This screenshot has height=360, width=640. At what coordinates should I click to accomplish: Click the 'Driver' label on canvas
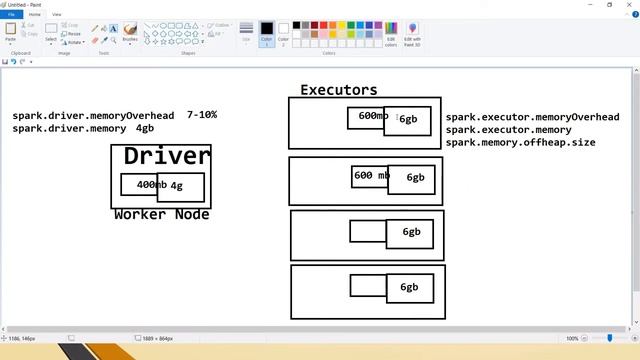tap(167, 156)
